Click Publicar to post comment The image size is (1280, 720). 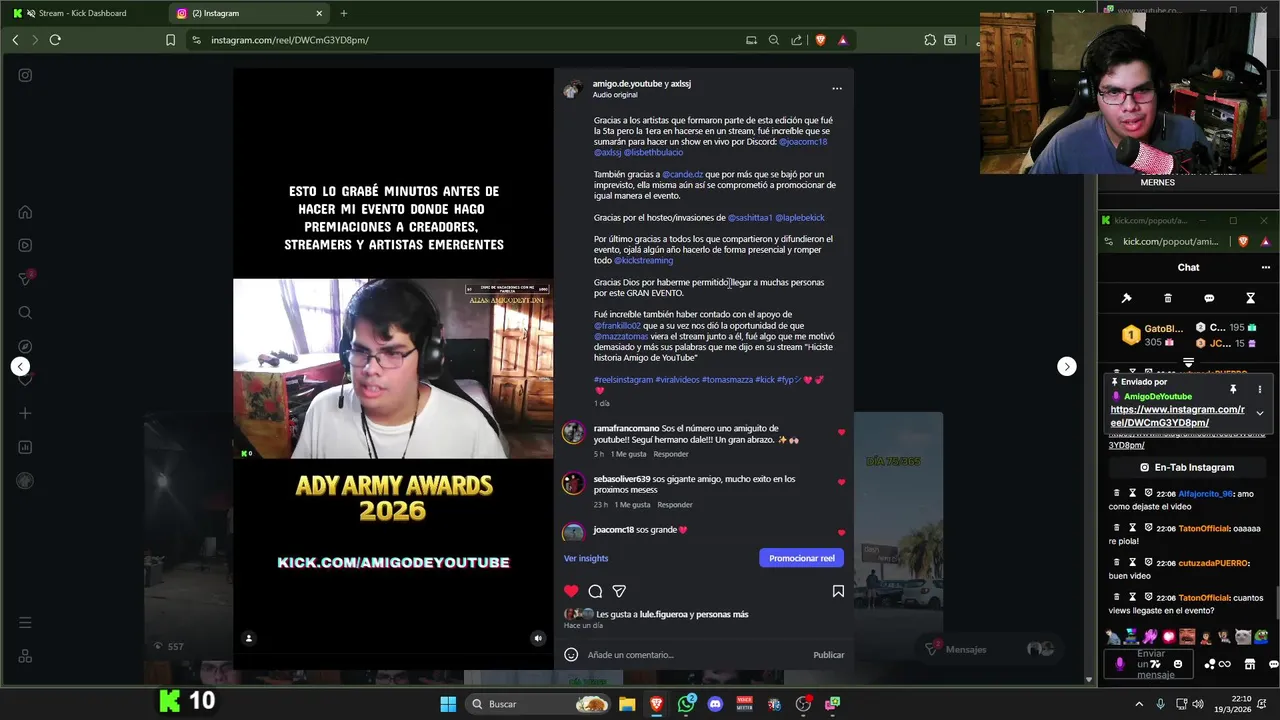pos(828,655)
